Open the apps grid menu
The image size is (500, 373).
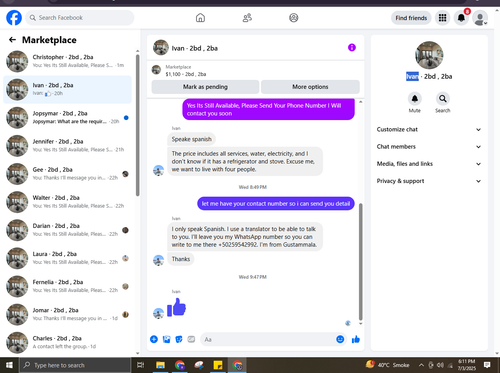[x=442, y=18]
